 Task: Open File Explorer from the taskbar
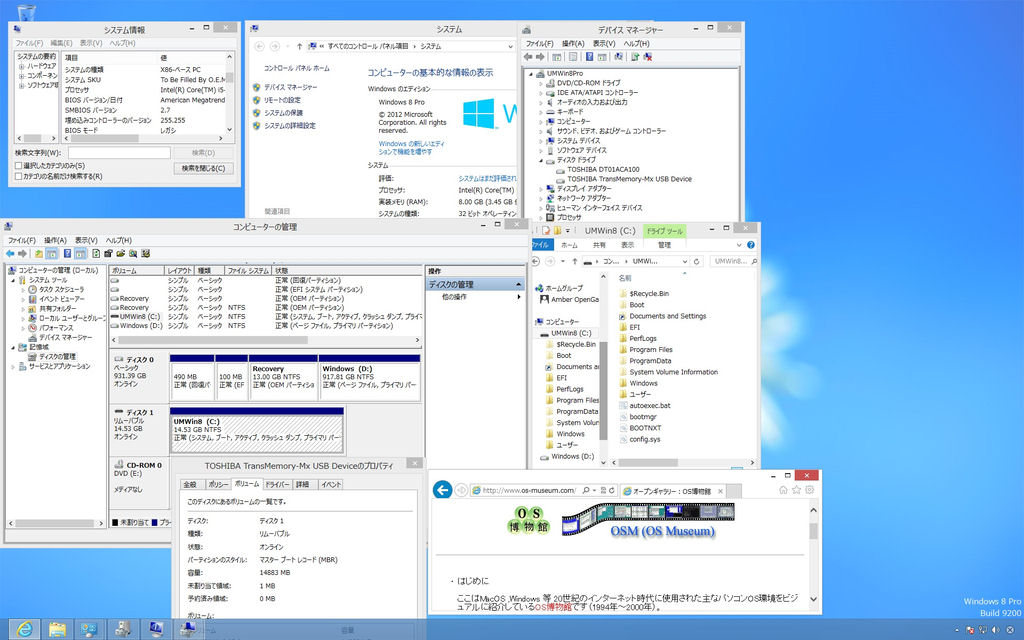[57, 629]
